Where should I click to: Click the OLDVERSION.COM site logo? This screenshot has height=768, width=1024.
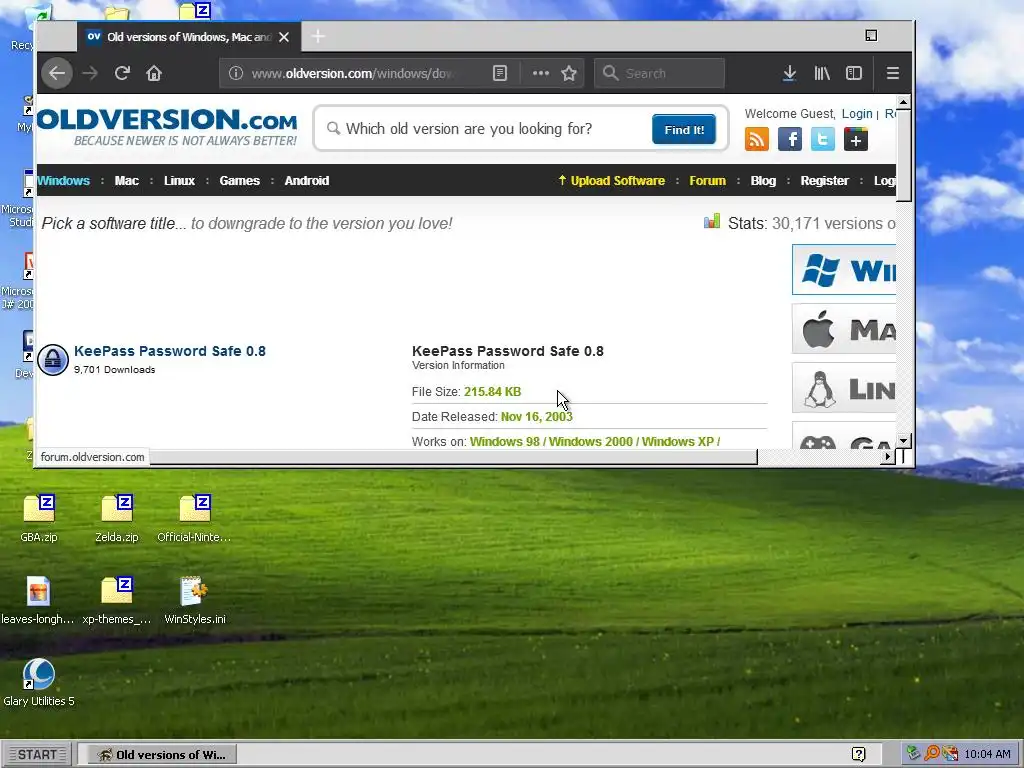click(x=167, y=127)
